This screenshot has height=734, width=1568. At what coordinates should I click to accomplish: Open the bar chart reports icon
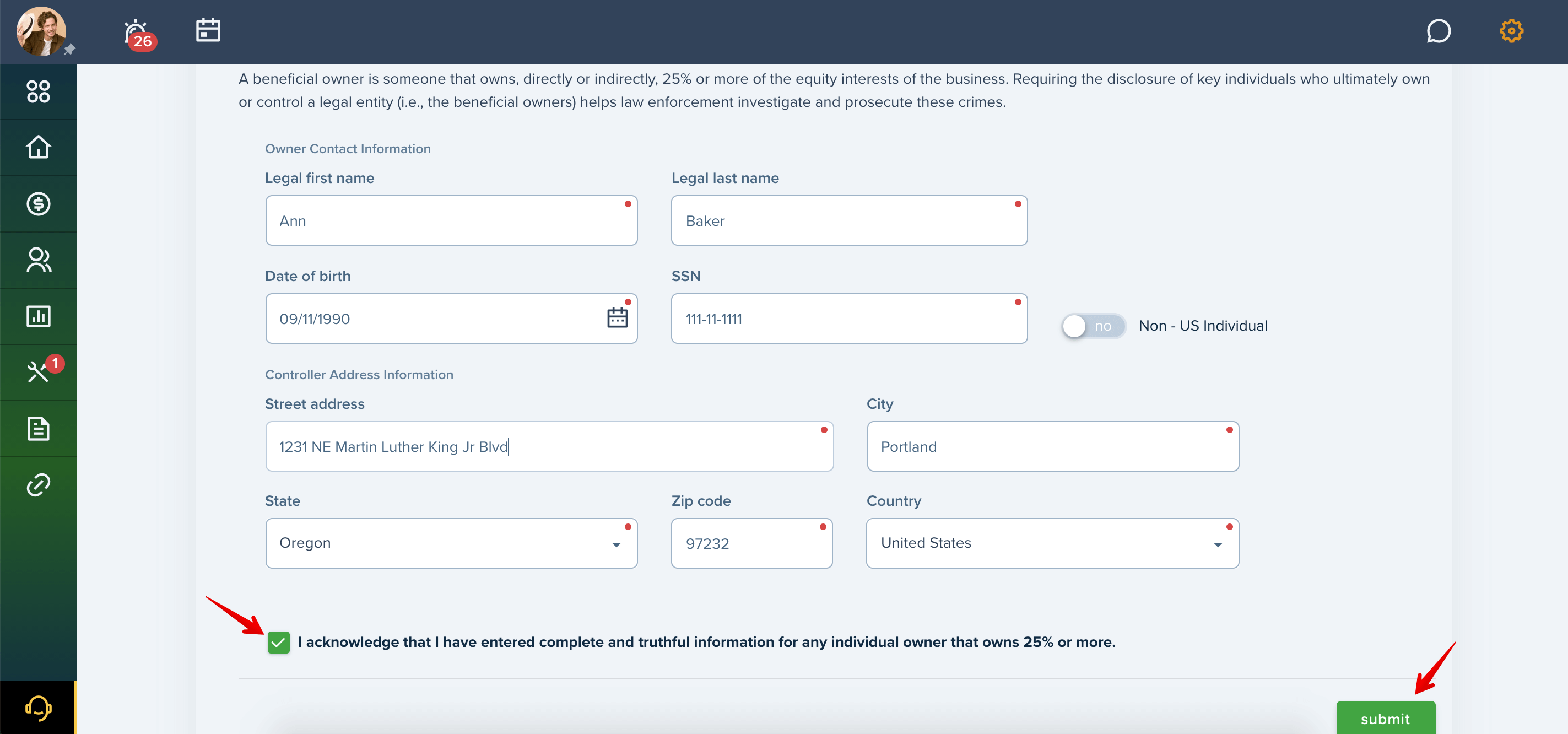click(x=39, y=316)
